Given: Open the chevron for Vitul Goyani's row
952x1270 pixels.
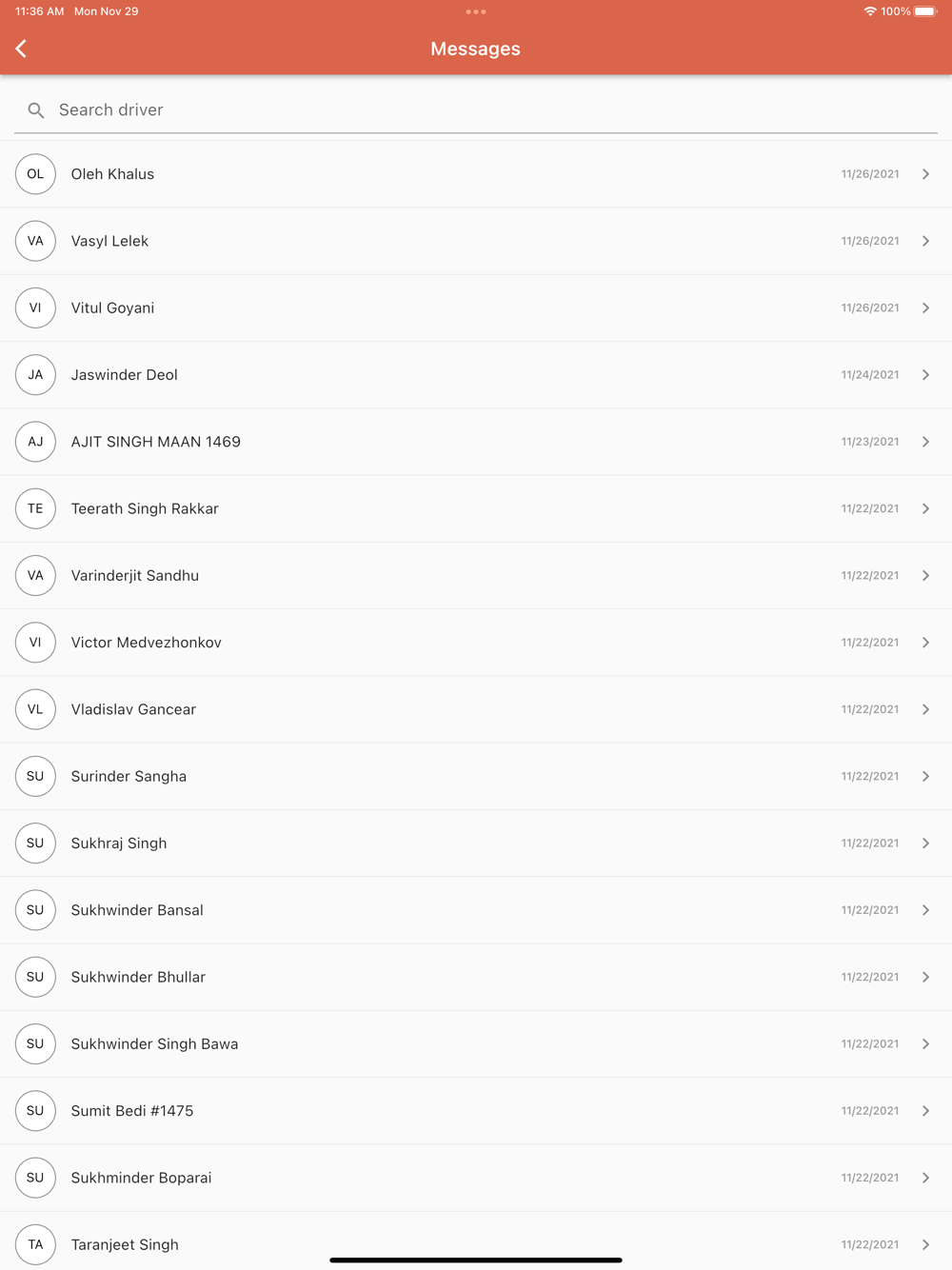Looking at the screenshot, I should tap(925, 308).
